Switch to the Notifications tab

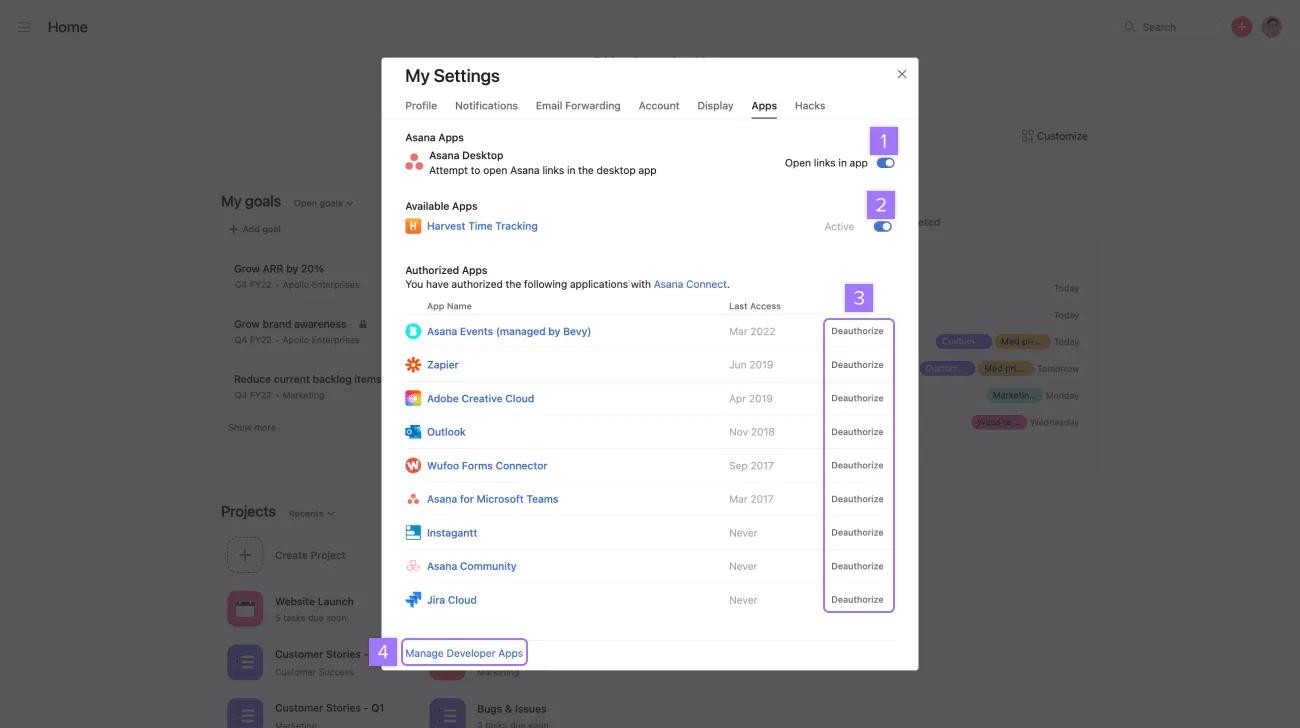coord(486,105)
